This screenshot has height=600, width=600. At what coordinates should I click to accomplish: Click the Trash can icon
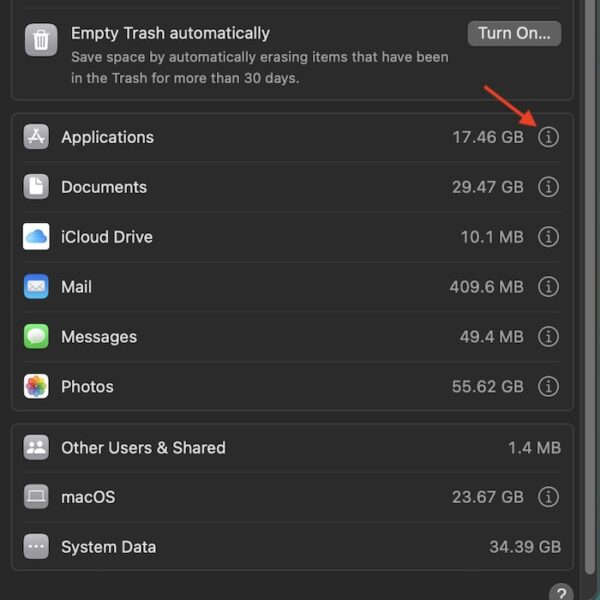tap(41, 40)
